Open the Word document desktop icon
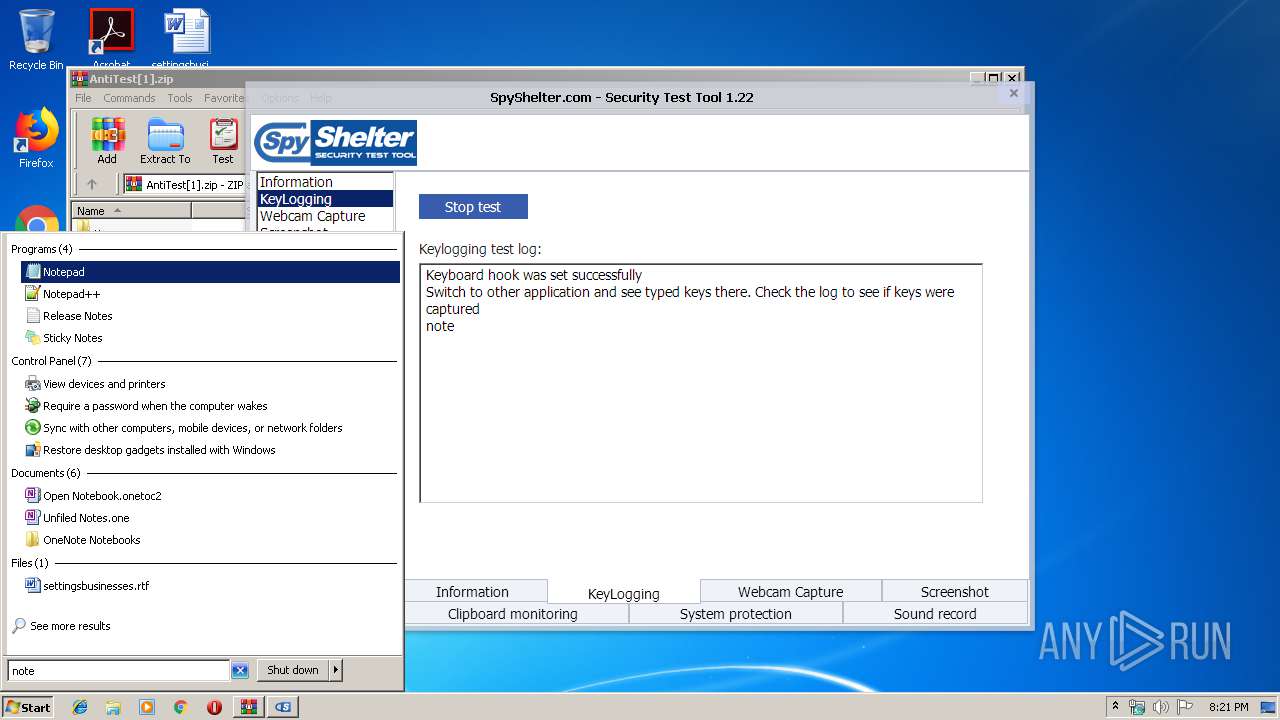 pyautogui.click(x=187, y=38)
